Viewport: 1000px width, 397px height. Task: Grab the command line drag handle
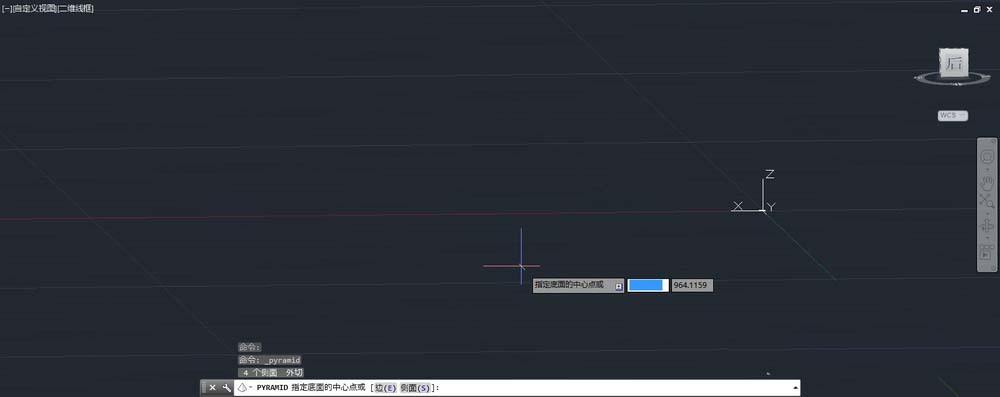(204, 387)
